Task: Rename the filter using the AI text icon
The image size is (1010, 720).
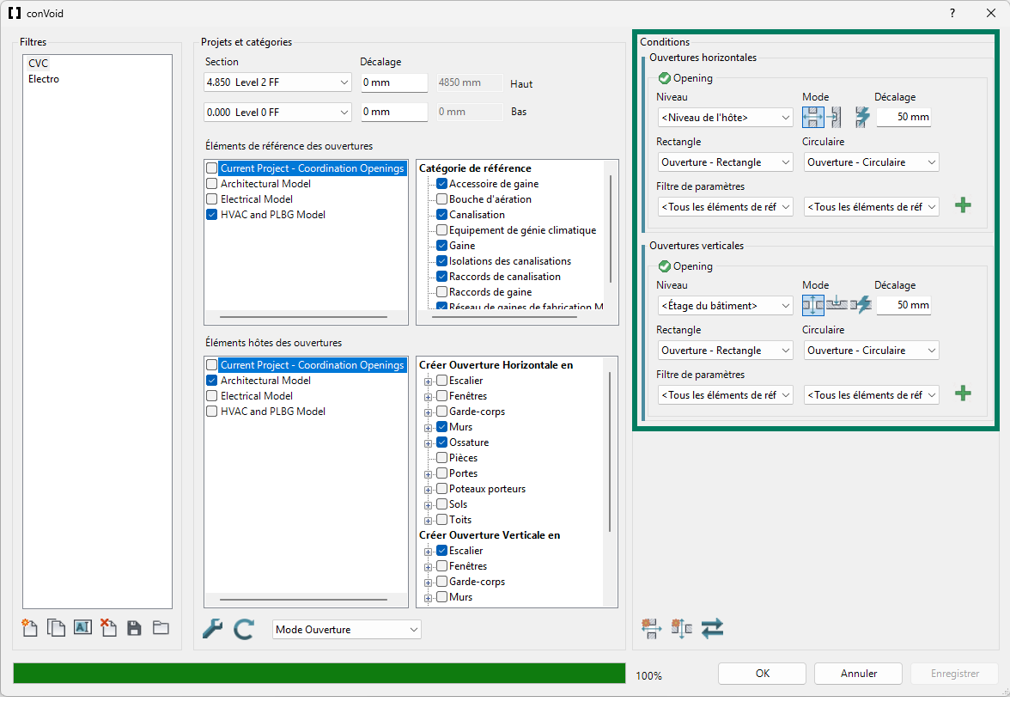Action: pyautogui.click(x=82, y=627)
